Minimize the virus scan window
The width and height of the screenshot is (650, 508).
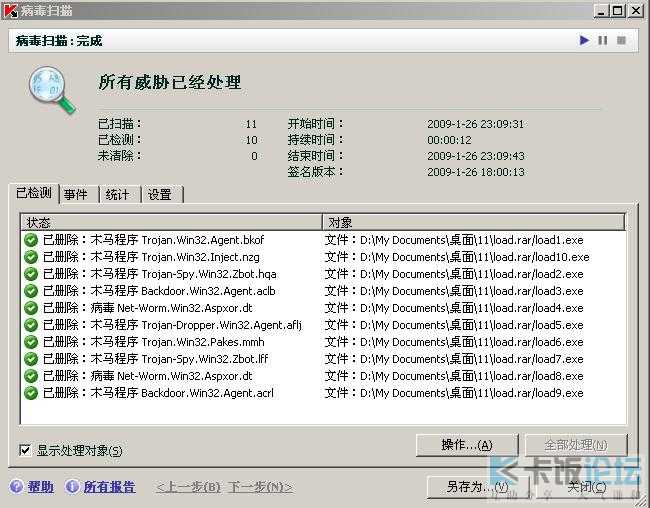click(x=601, y=10)
